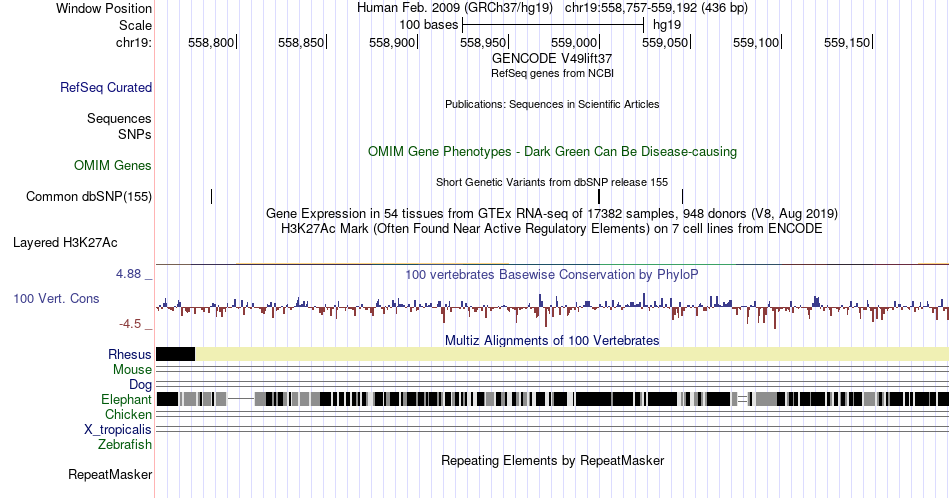Click the 4.88 PhyloP maximum value

pyautogui.click(x=128, y=274)
